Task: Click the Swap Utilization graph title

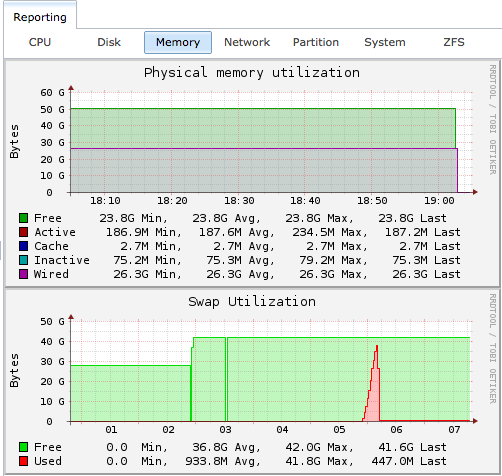Action: (252, 302)
